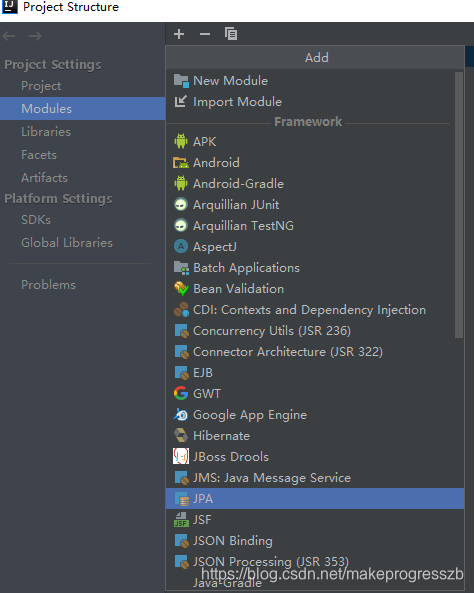
Task: Click the New Module folder icon
Action: 181,81
